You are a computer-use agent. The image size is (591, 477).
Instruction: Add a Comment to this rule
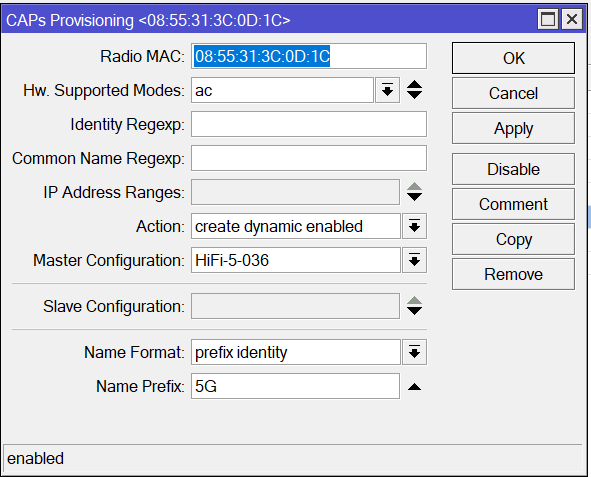[x=513, y=204]
